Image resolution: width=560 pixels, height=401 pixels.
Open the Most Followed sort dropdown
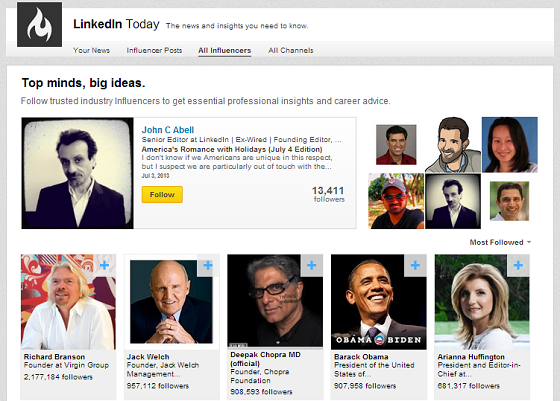click(x=500, y=242)
